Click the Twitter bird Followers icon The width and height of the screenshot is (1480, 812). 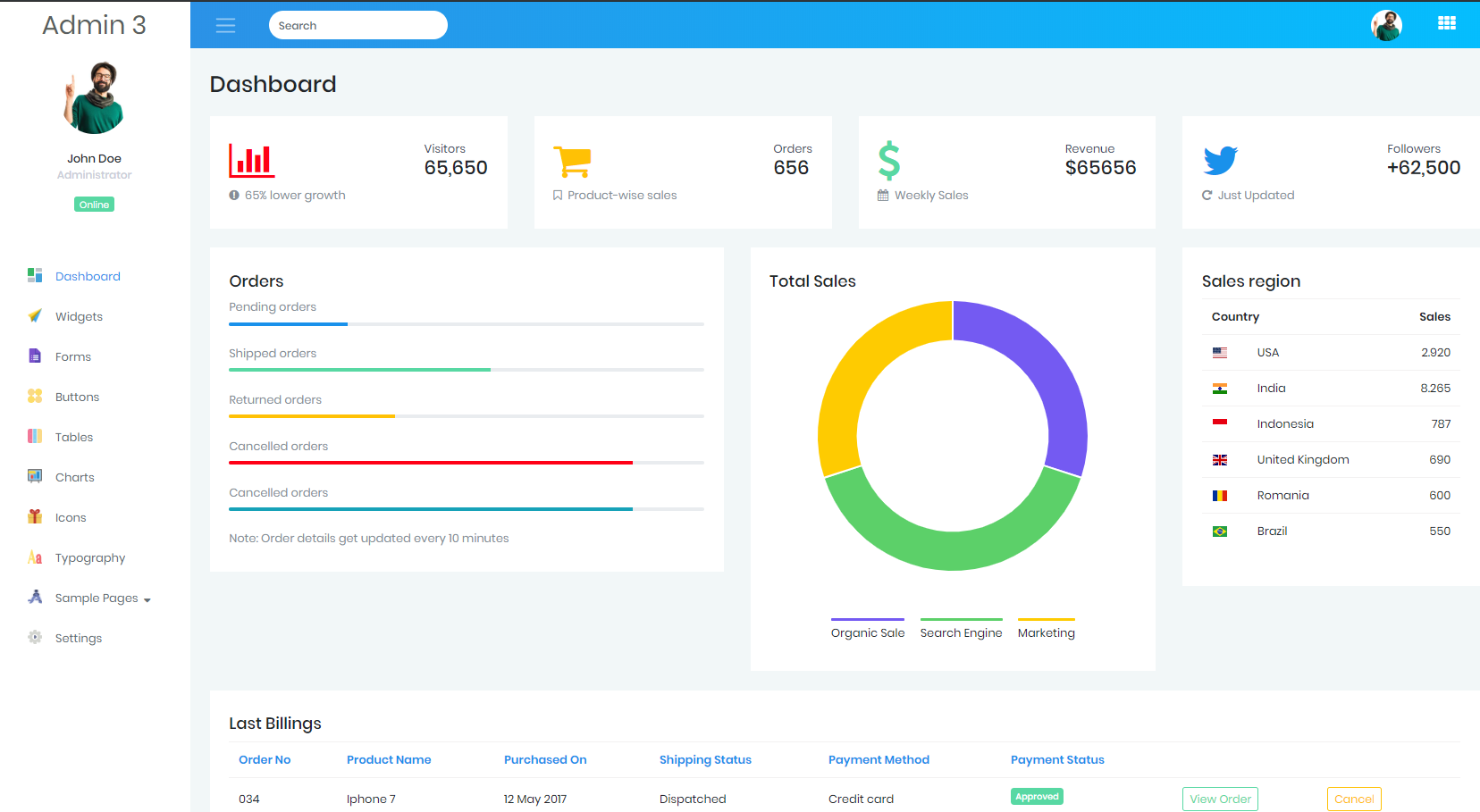pos(1220,161)
